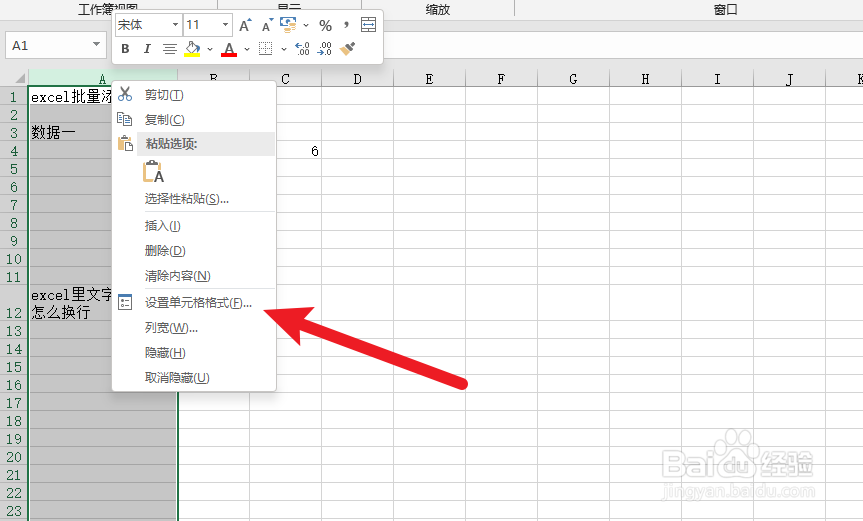This screenshot has width=863, height=521.
Task: Select column C header
Action: coord(285,79)
